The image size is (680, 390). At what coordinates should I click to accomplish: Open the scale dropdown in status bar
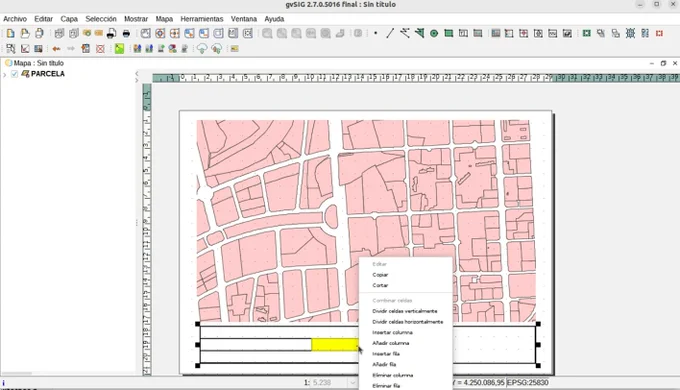pyautogui.click(x=352, y=382)
